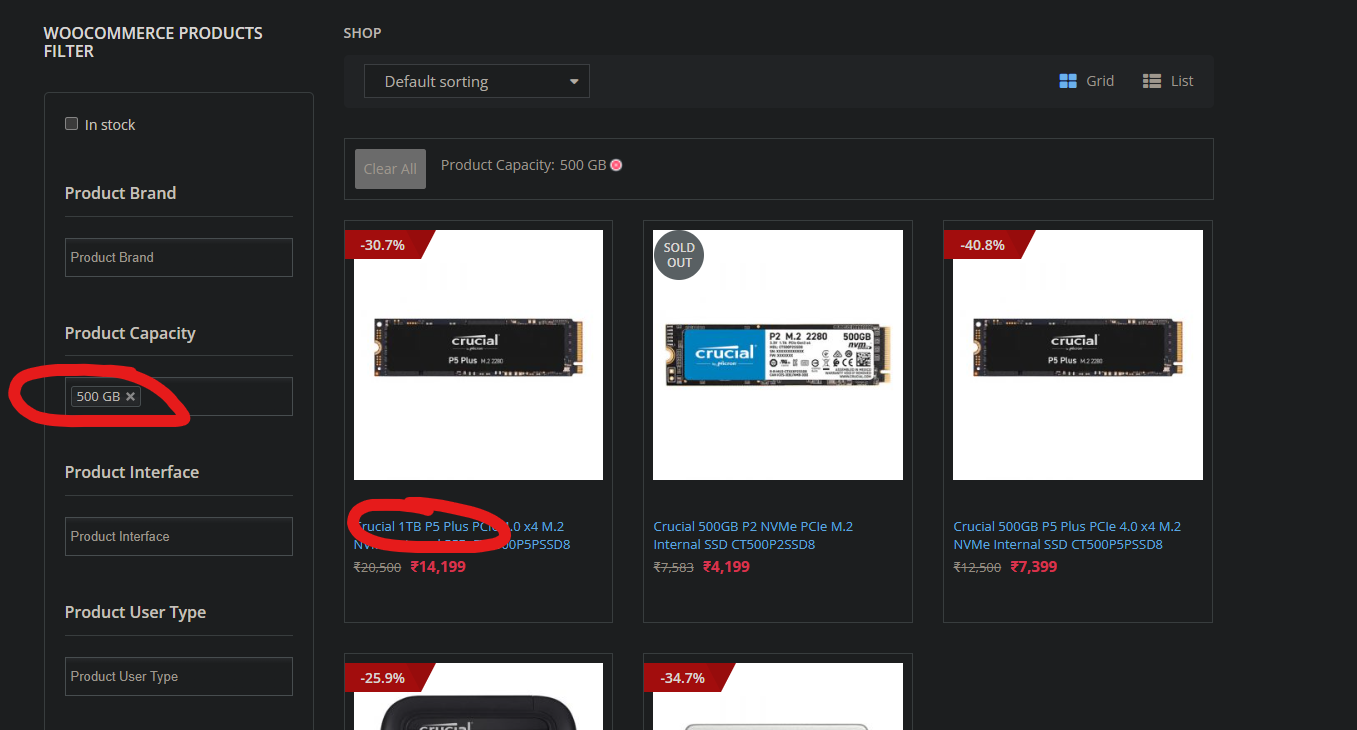Click the Product Brand heading
Screen dimensions: 1357x730
(120, 193)
